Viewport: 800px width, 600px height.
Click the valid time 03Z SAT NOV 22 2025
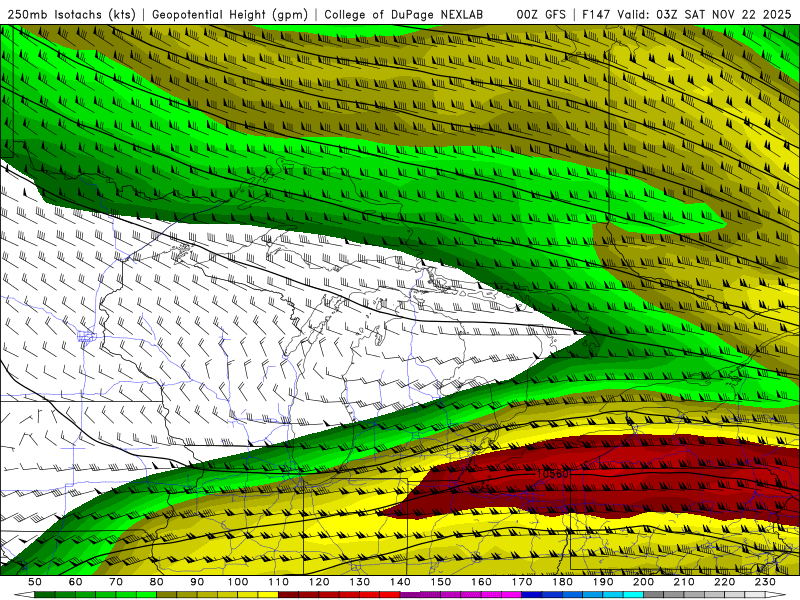pos(725,14)
